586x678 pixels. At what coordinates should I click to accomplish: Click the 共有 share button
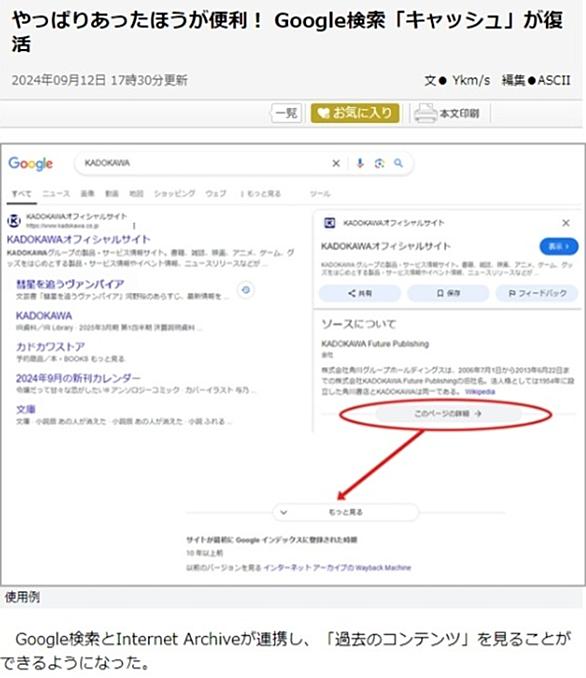(x=360, y=293)
